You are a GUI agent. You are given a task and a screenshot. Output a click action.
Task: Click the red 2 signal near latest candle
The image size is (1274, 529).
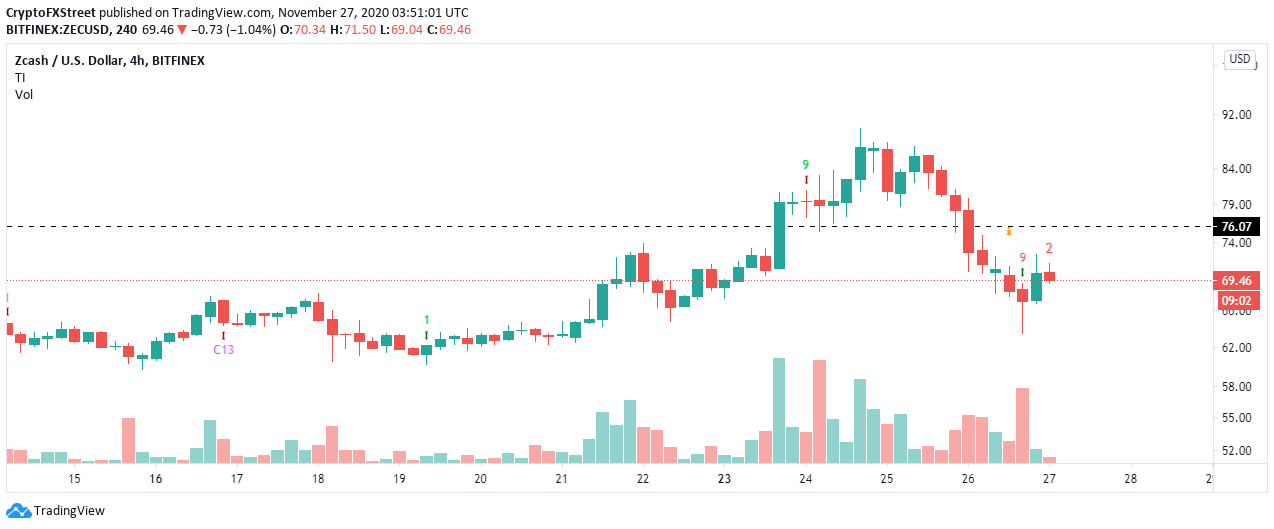tap(1049, 248)
